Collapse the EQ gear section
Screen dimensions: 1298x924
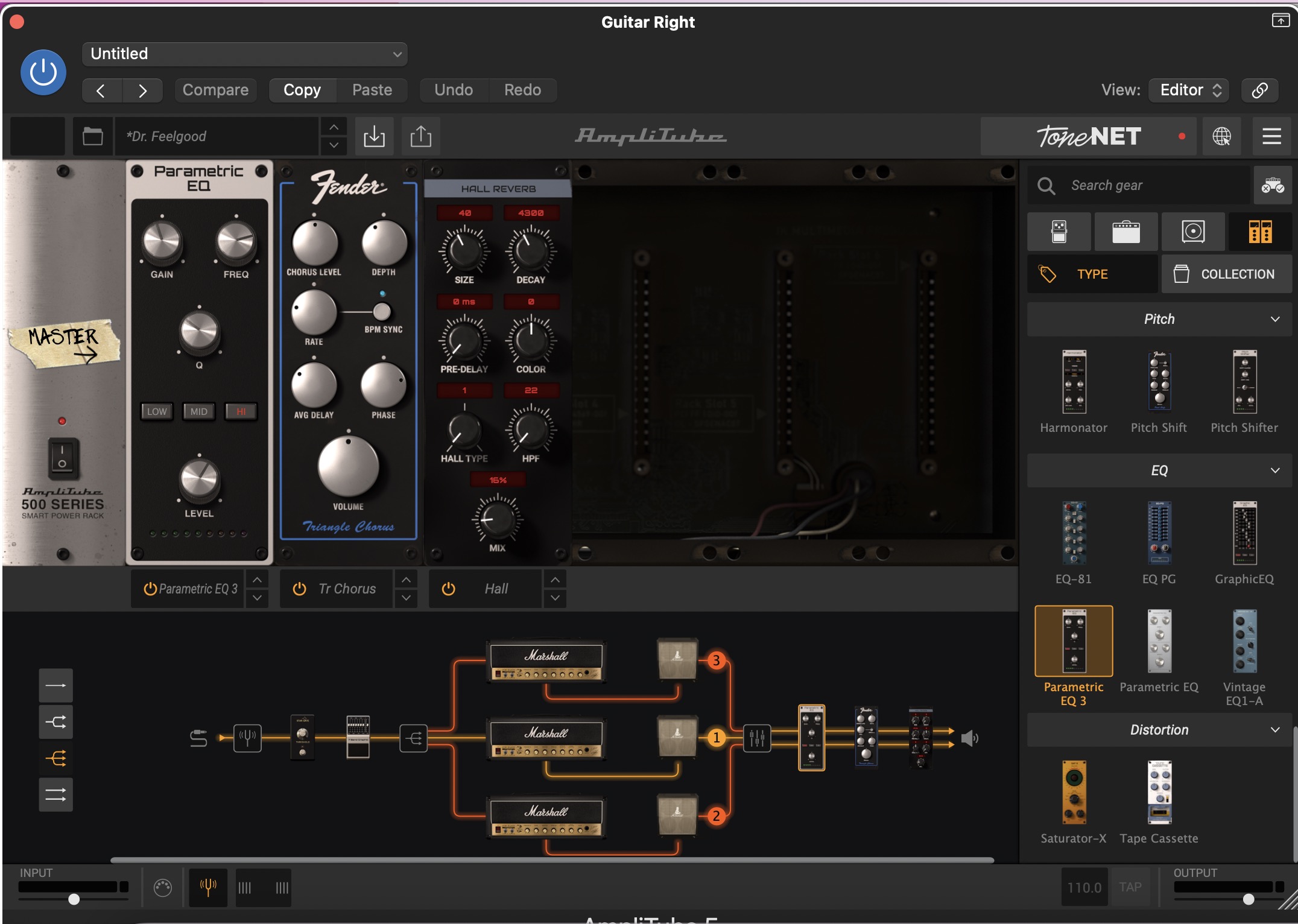1159,470
